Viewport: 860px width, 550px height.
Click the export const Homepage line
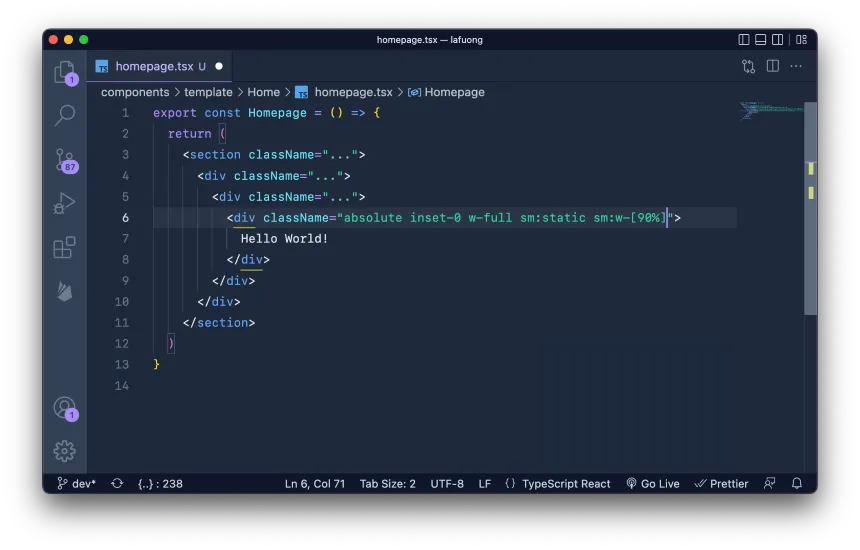(266, 113)
